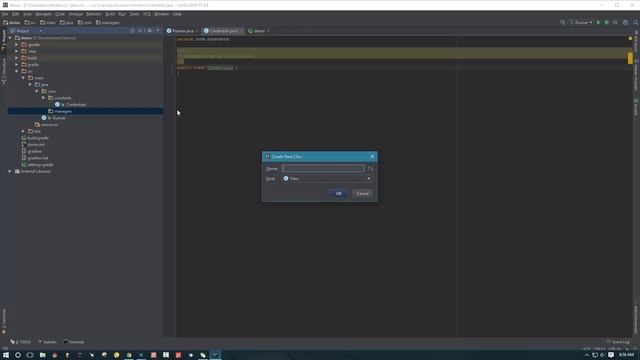The width and height of the screenshot is (640, 360).
Task: Click the Credentials class icon in project tree
Action: point(57,104)
